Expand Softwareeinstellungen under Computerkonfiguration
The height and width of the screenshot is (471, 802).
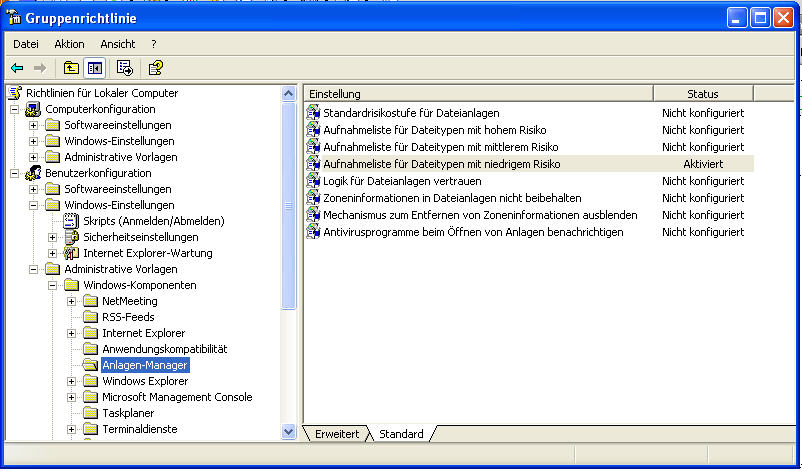point(33,125)
